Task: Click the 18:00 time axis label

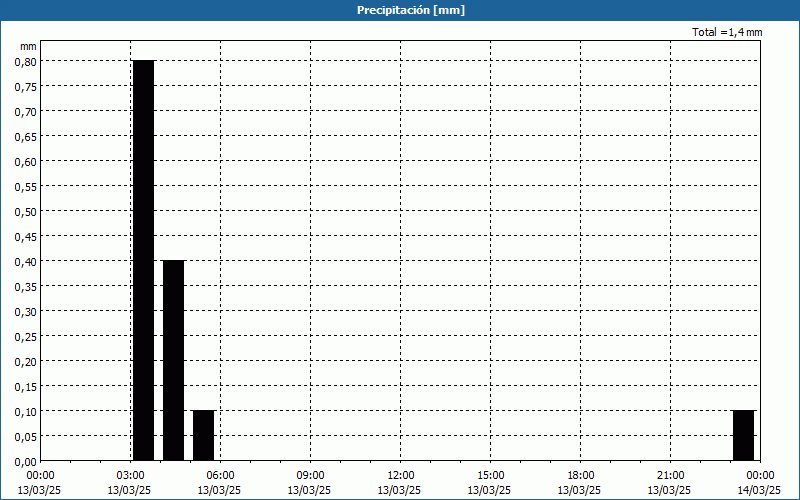Action: tap(580, 476)
